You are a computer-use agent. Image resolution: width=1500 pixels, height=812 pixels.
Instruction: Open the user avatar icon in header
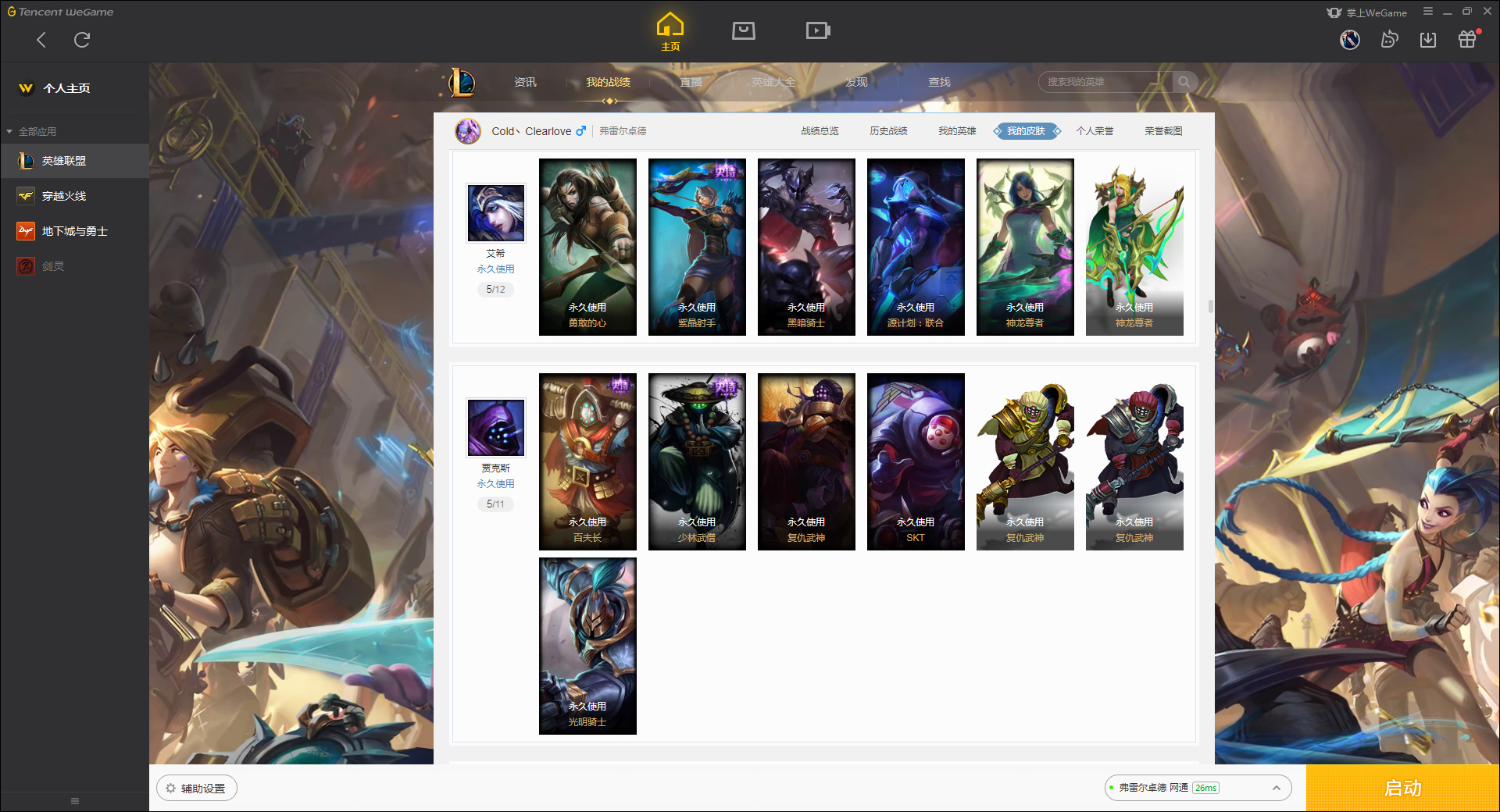click(1350, 39)
